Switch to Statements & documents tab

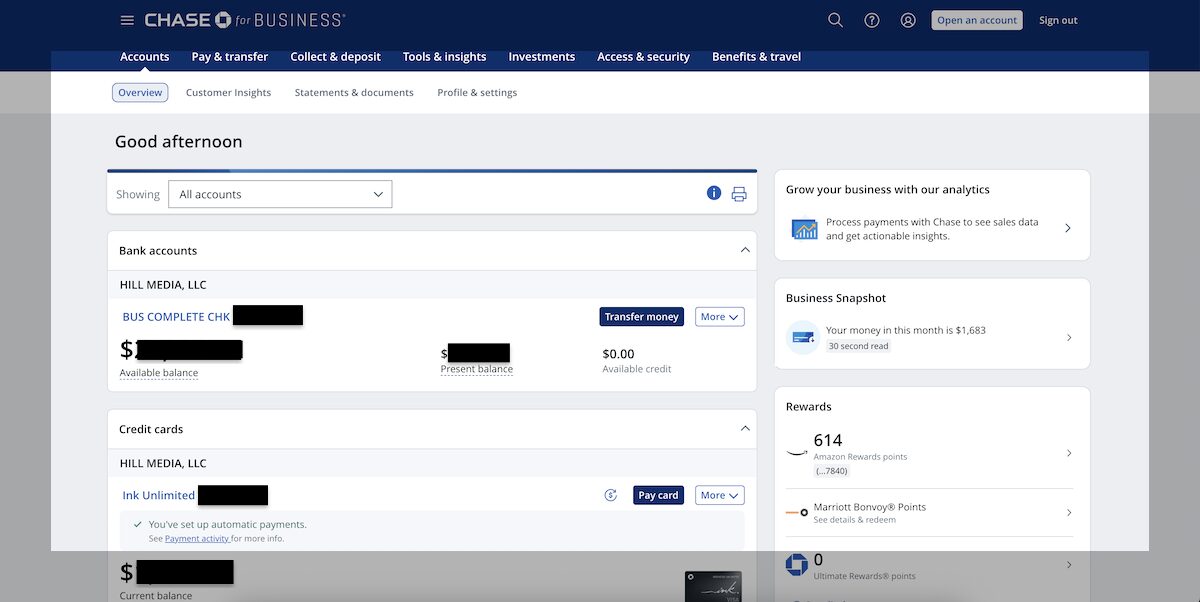(354, 92)
